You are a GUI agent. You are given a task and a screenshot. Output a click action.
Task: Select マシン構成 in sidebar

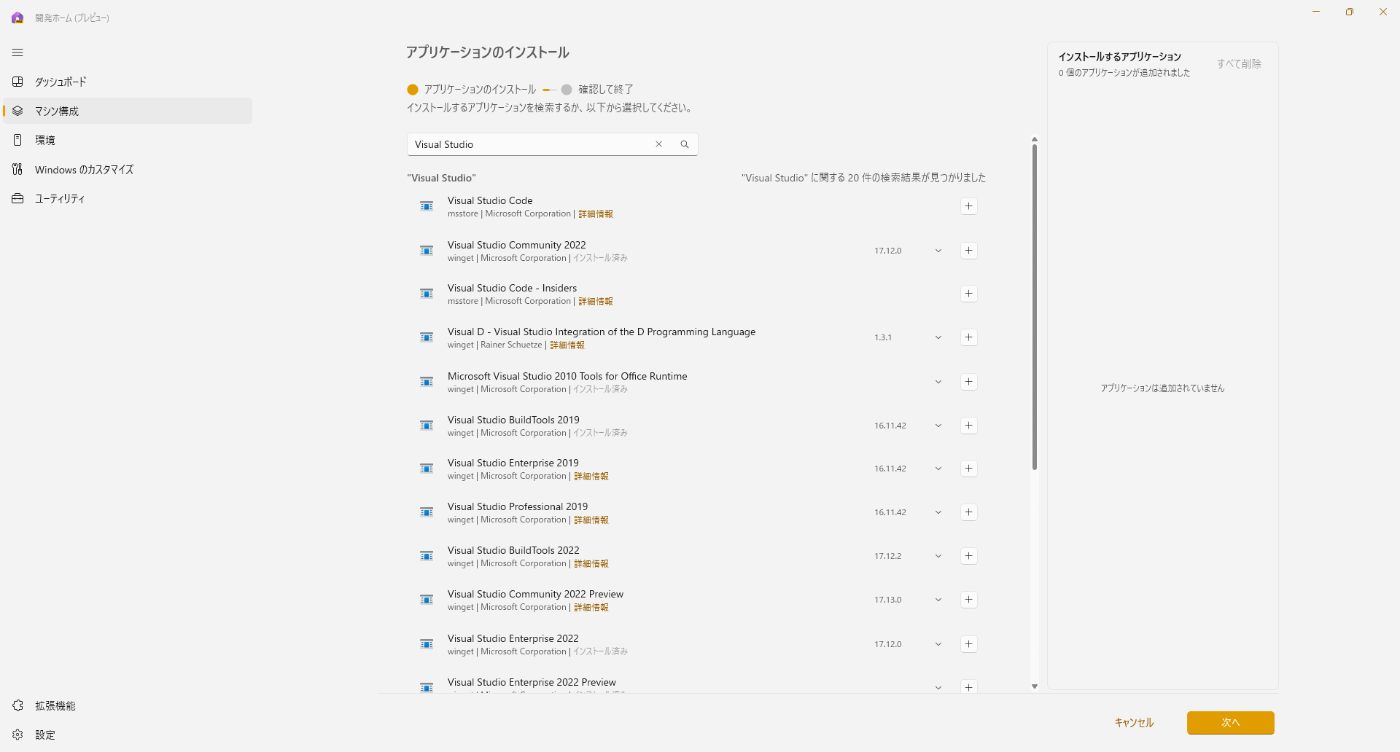click(x=127, y=111)
